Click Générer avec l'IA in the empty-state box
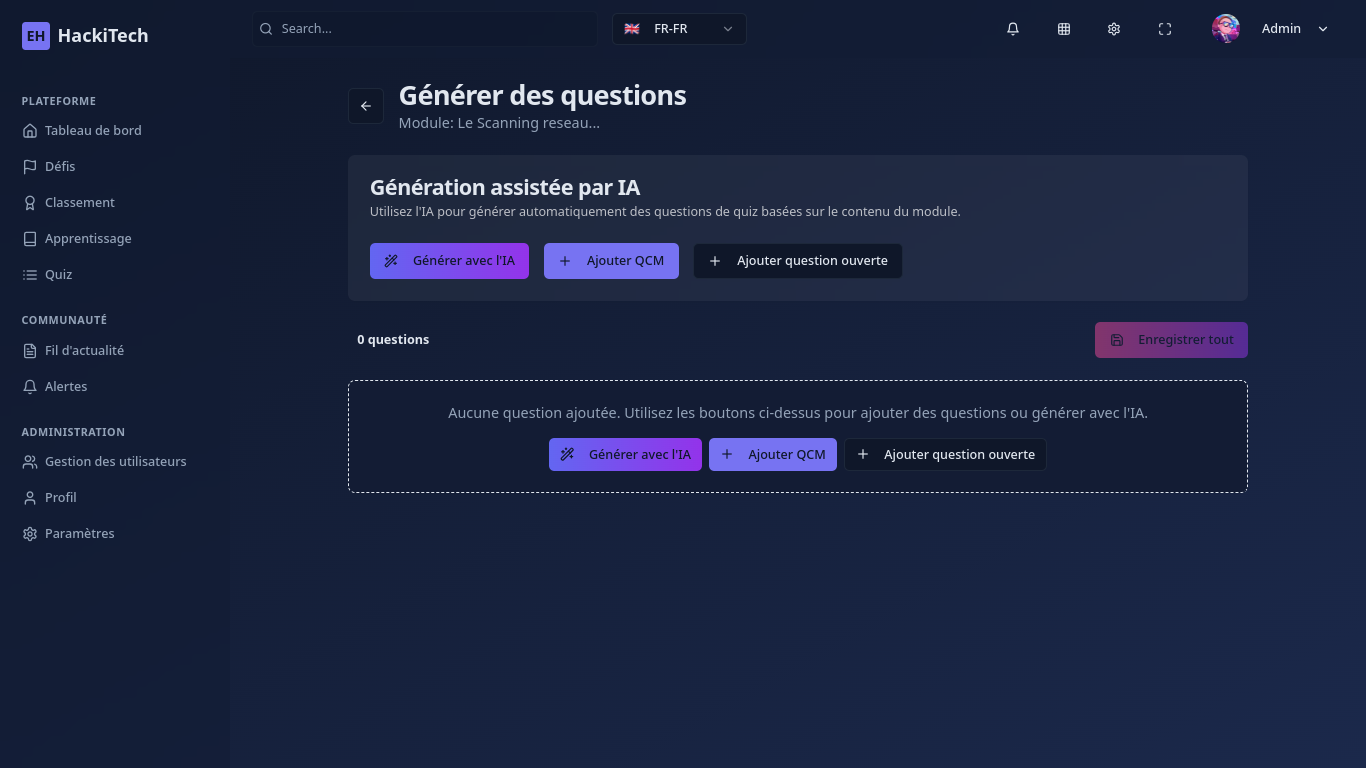Viewport: 1366px width, 768px height. click(625, 455)
